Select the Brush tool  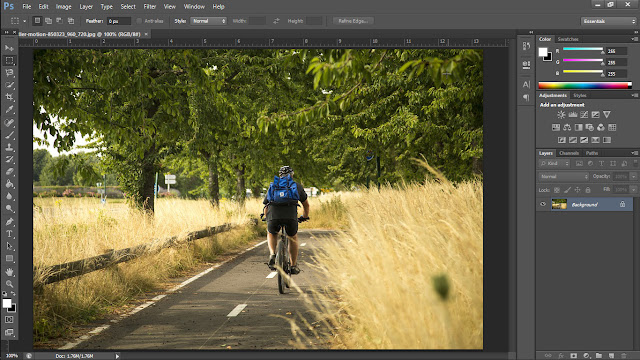[9, 135]
